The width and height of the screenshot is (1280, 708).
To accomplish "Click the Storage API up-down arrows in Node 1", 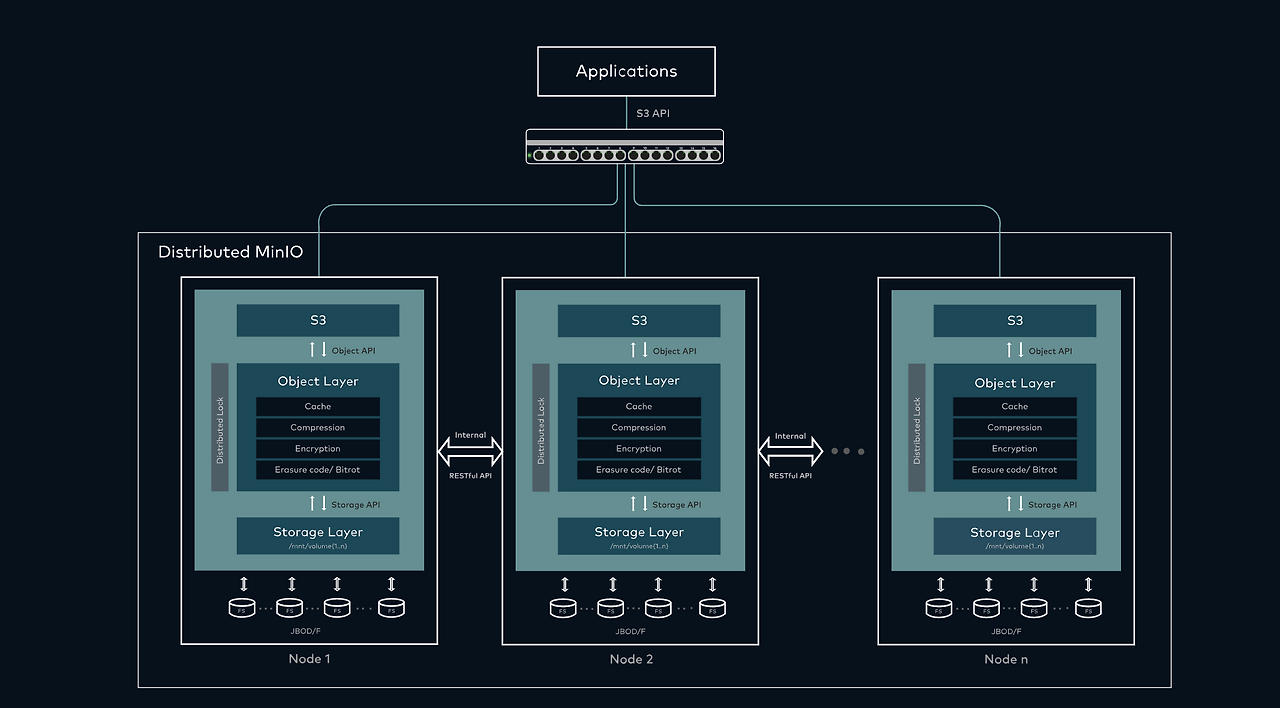I will click(x=317, y=504).
